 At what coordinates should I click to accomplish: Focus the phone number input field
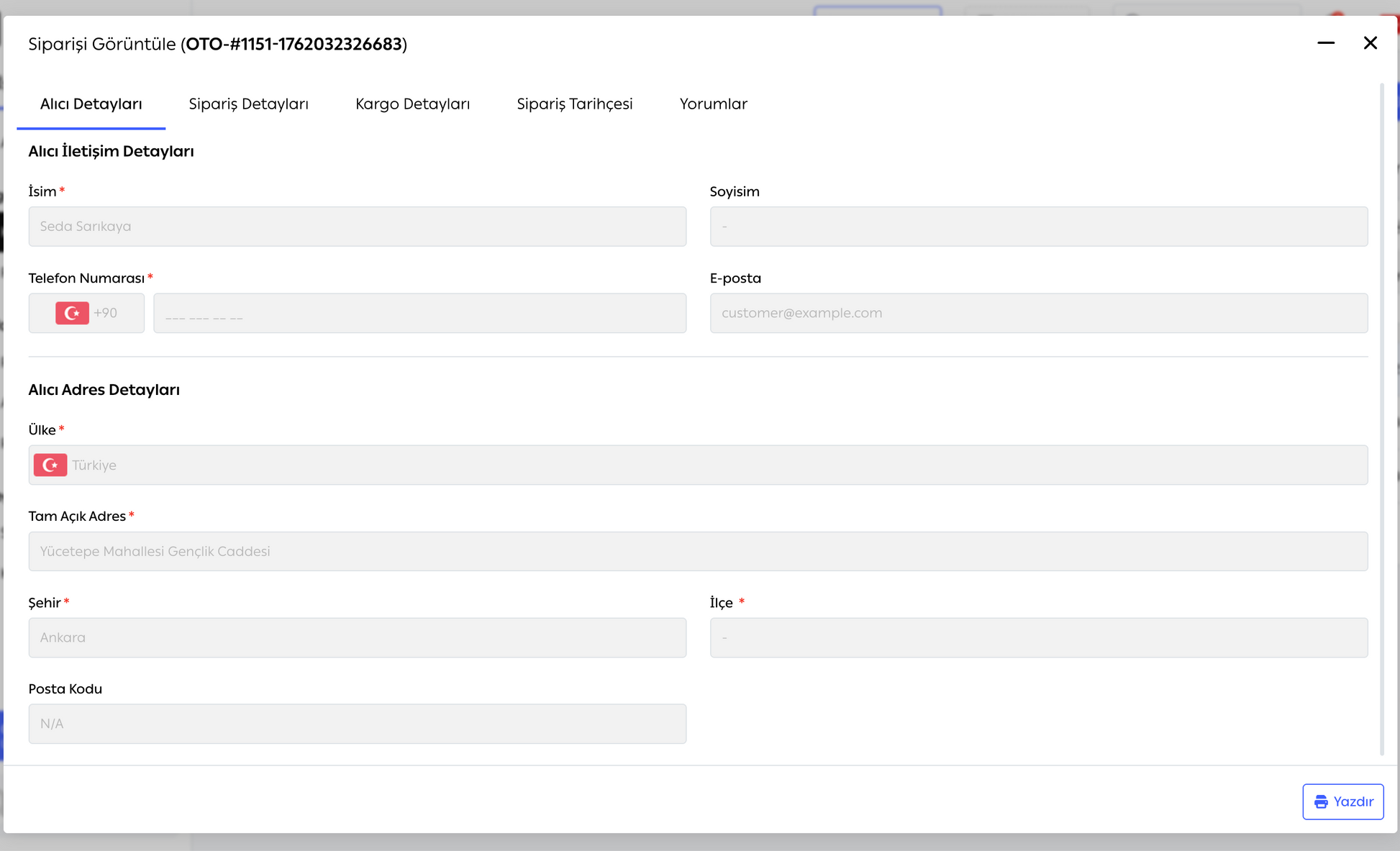pos(419,313)
